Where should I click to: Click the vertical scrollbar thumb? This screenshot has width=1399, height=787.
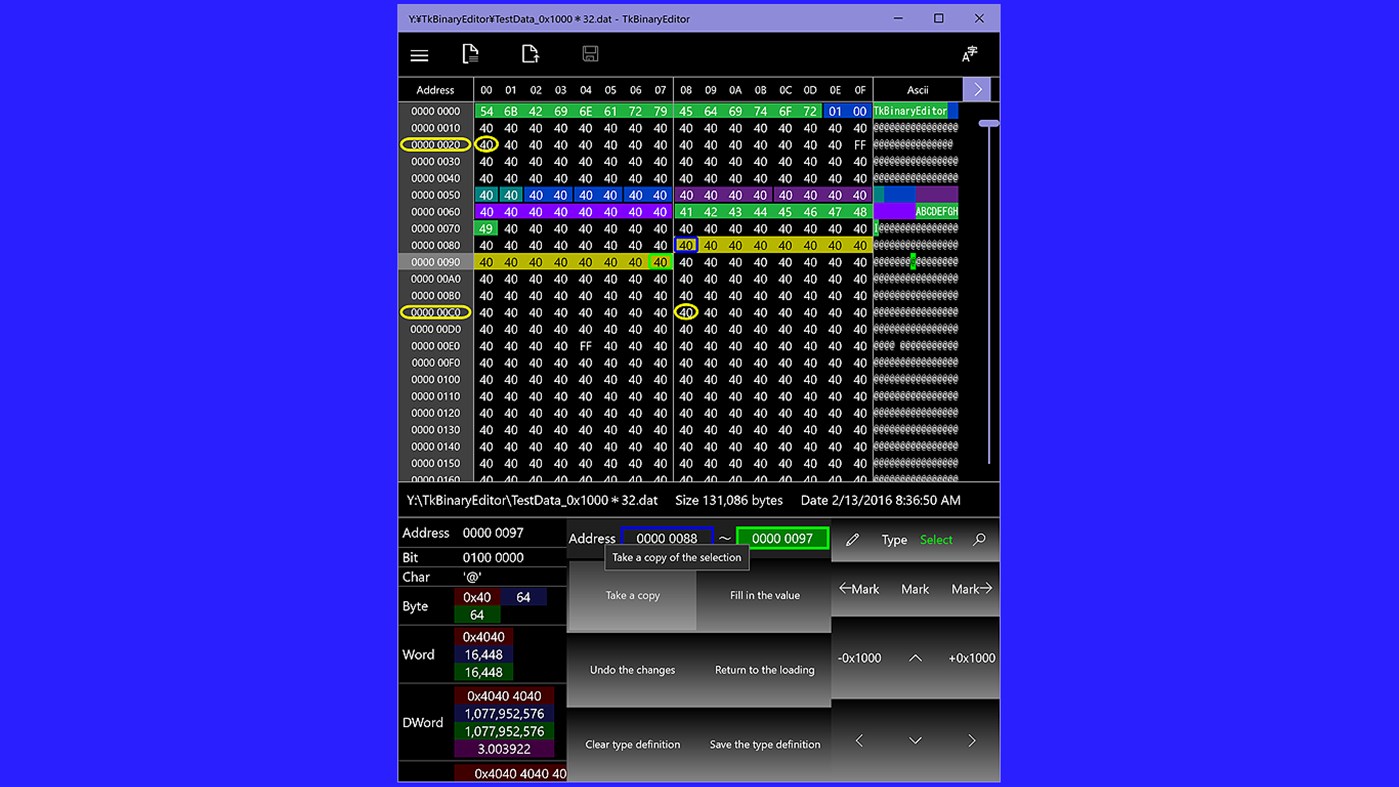pyautogui.click(x=988, y=122)
